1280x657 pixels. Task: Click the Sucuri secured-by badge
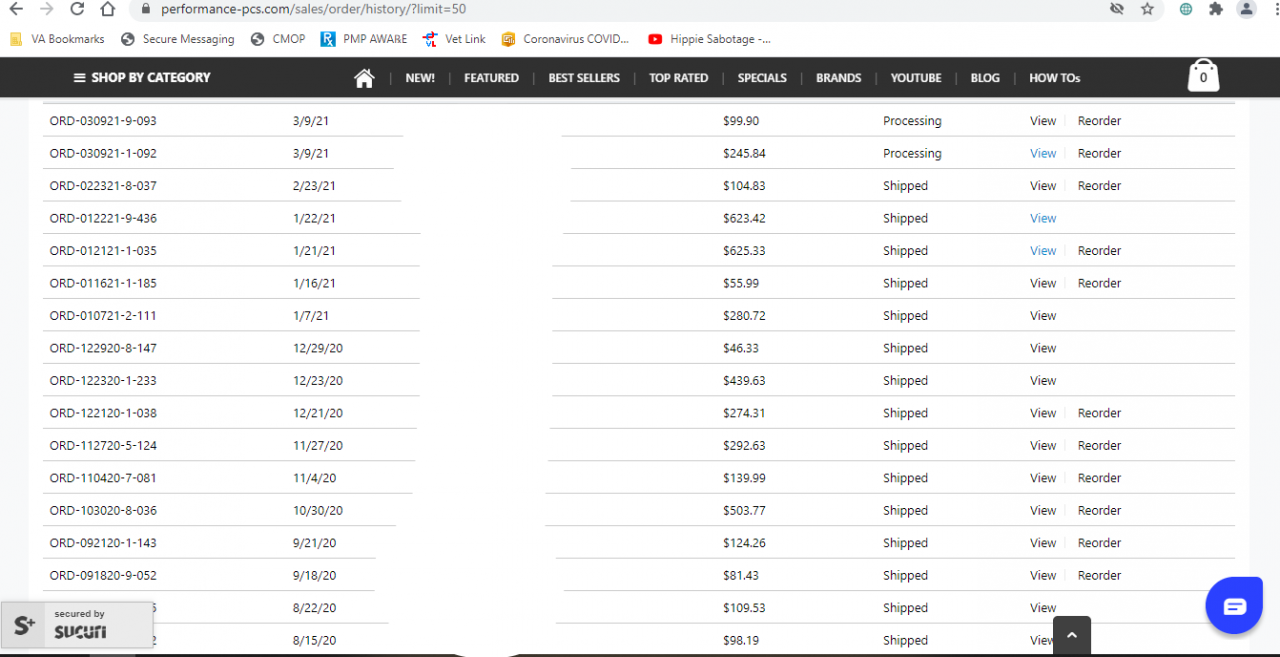point(76,626)
